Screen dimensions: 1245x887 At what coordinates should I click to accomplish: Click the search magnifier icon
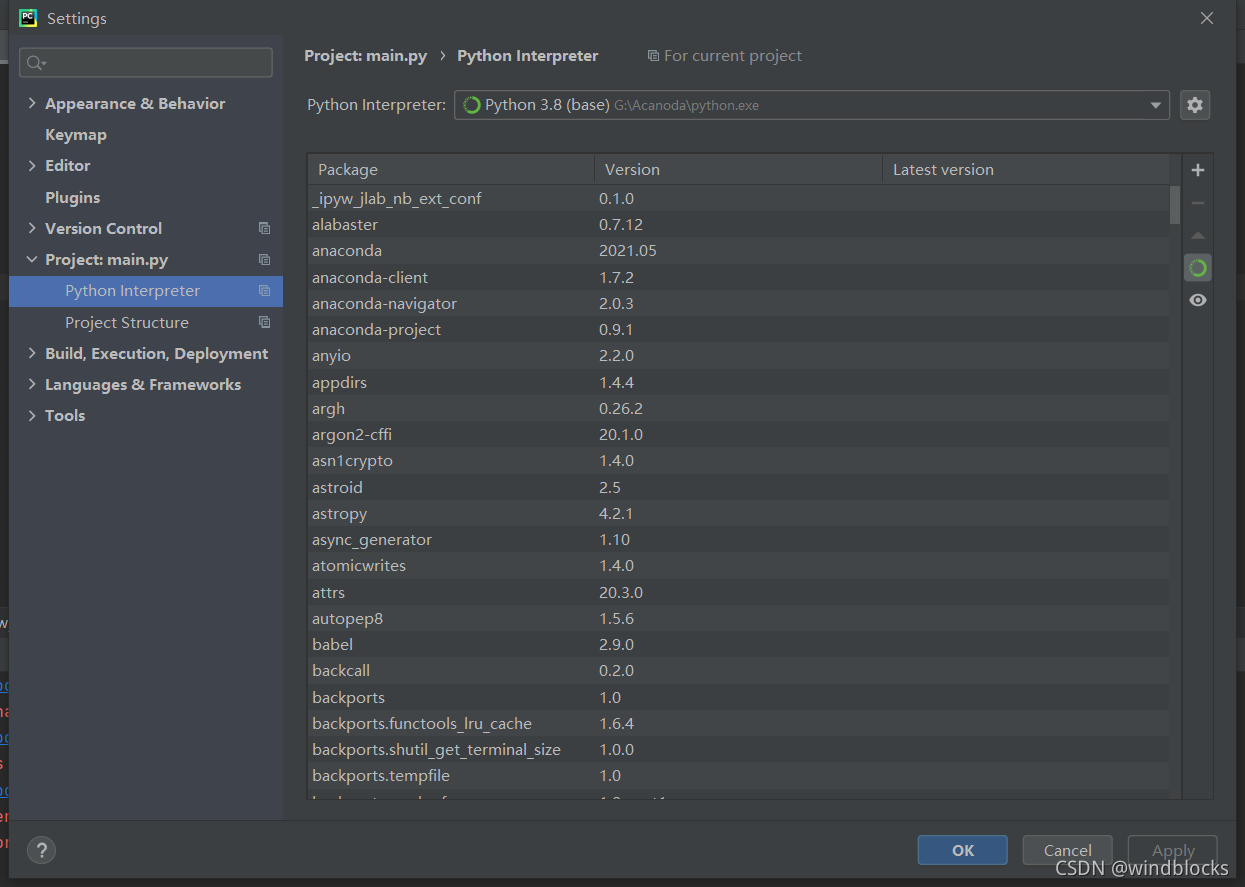35,63
